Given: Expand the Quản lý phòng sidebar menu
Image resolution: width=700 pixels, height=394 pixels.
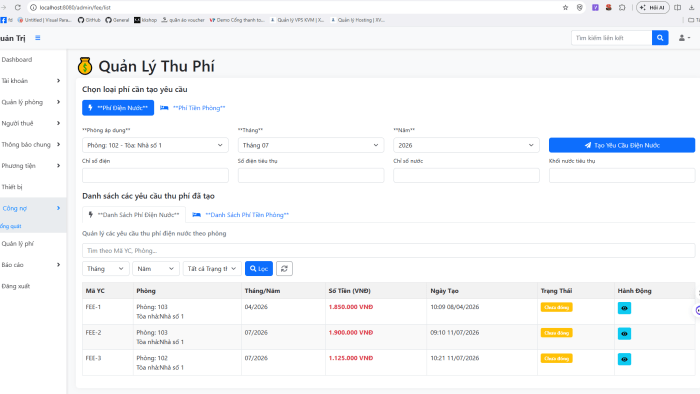Looking at the screenshot, I should tap(31, 102).
